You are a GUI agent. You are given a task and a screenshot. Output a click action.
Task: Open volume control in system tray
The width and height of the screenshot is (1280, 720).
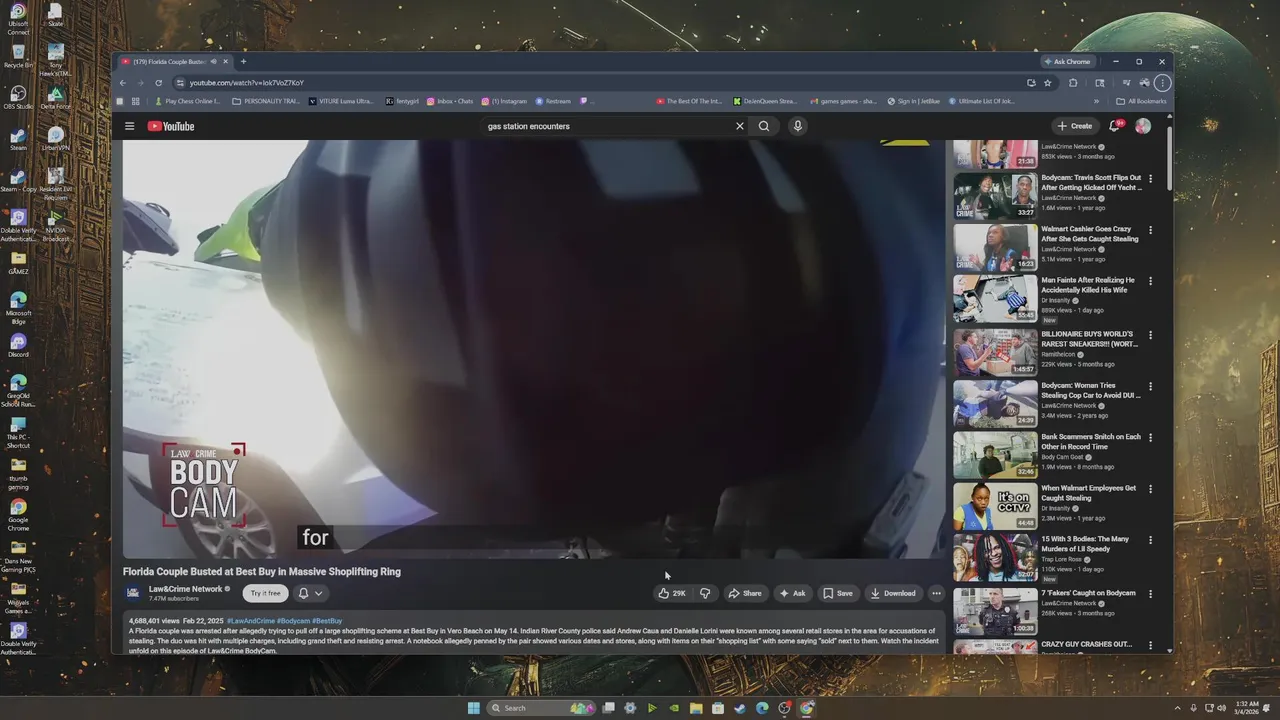(x=1221, y=708)
